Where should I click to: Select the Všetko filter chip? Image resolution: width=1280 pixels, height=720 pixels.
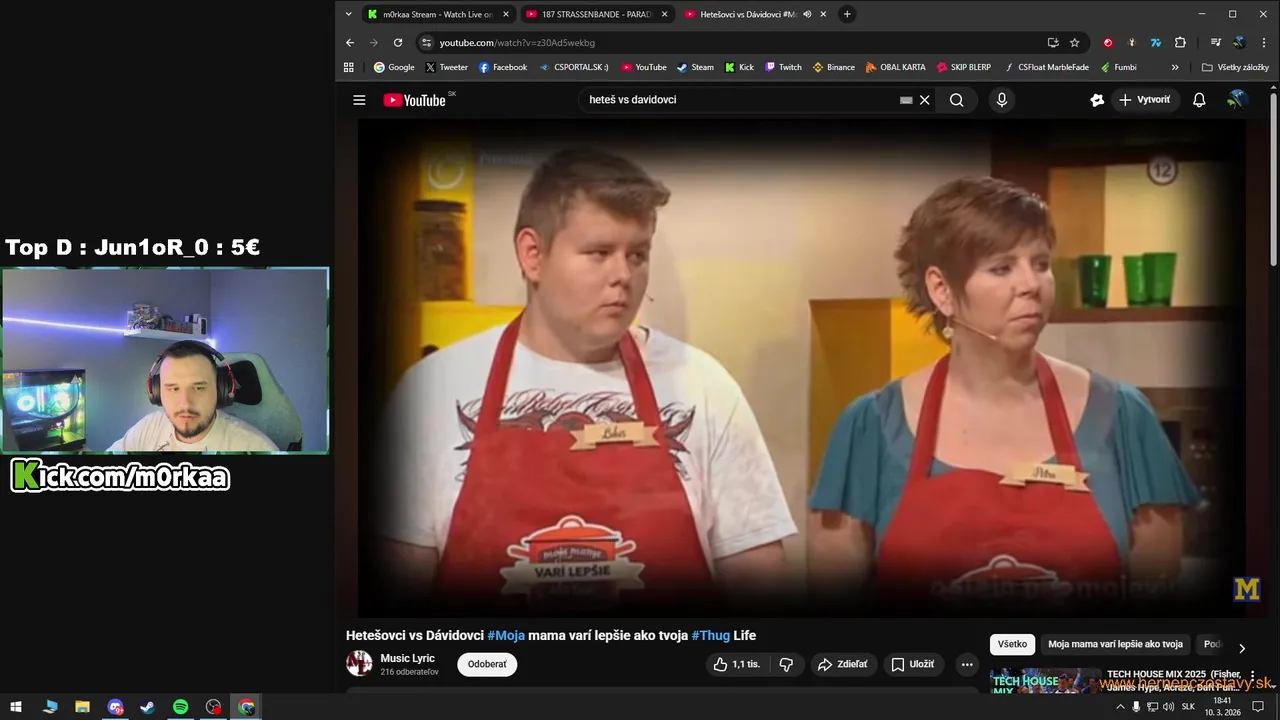tap(1012, 644)
